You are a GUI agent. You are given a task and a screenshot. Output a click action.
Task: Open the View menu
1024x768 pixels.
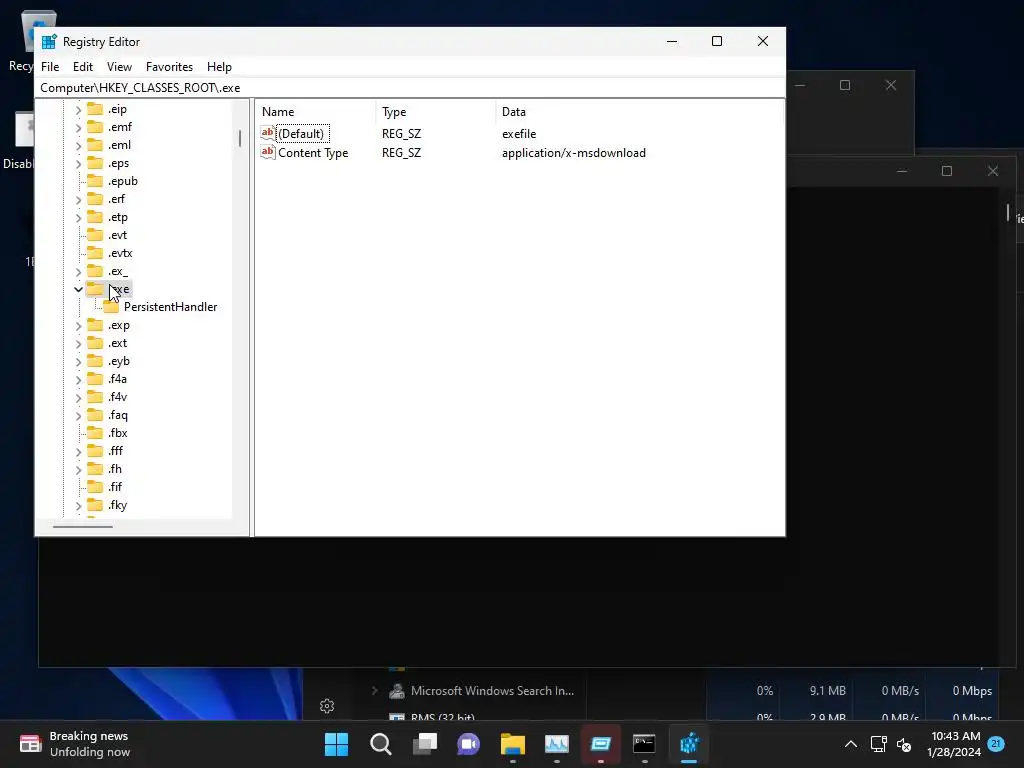[x=119, y=67]
